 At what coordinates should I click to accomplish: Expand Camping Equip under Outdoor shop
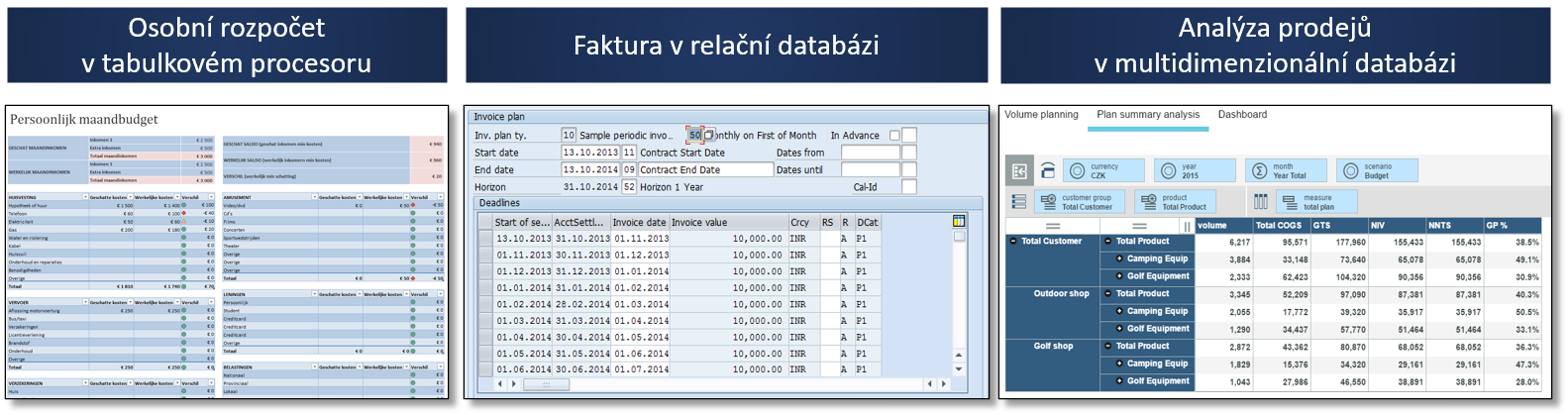click(x=1119, y=311)
